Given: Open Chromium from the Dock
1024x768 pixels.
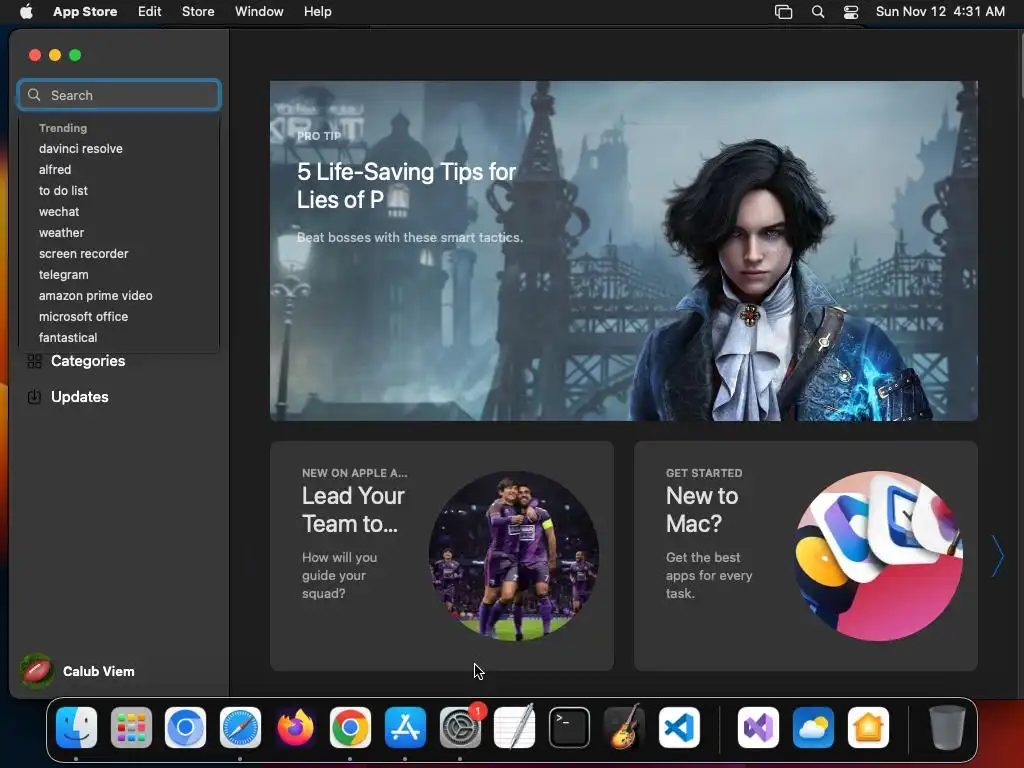Looking at the screenshot, I should click(185, 727).
